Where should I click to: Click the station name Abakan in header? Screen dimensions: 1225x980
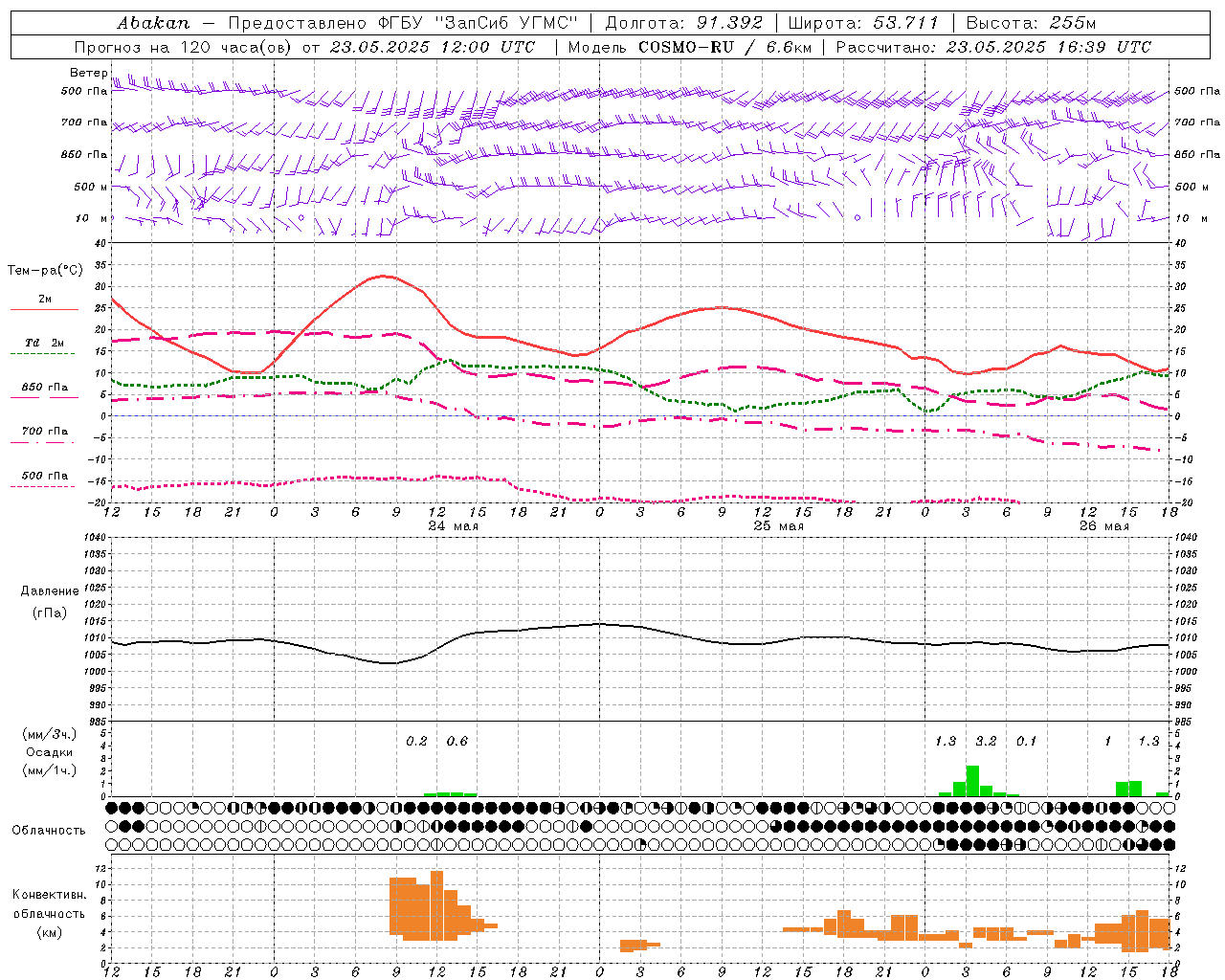(154, 23)
